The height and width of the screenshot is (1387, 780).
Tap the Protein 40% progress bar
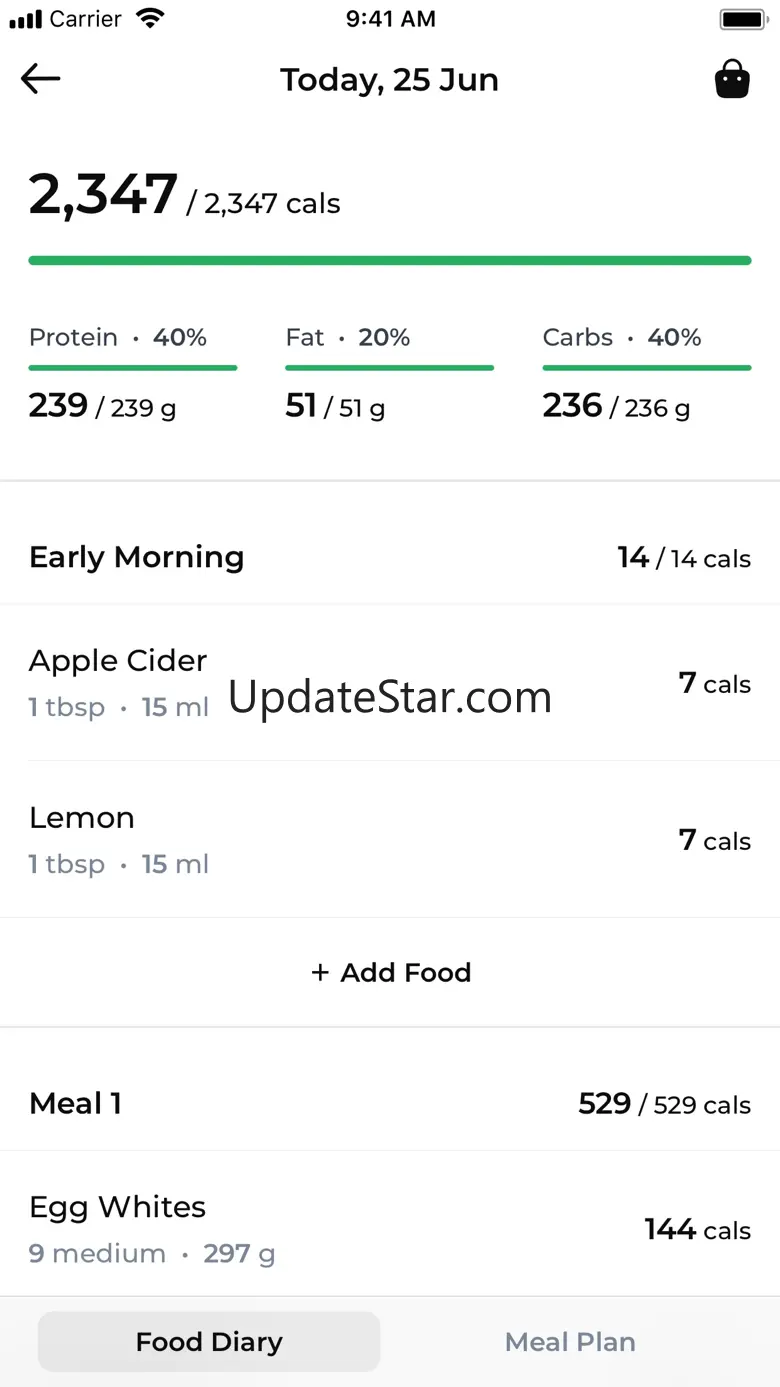tap(133, 368)
